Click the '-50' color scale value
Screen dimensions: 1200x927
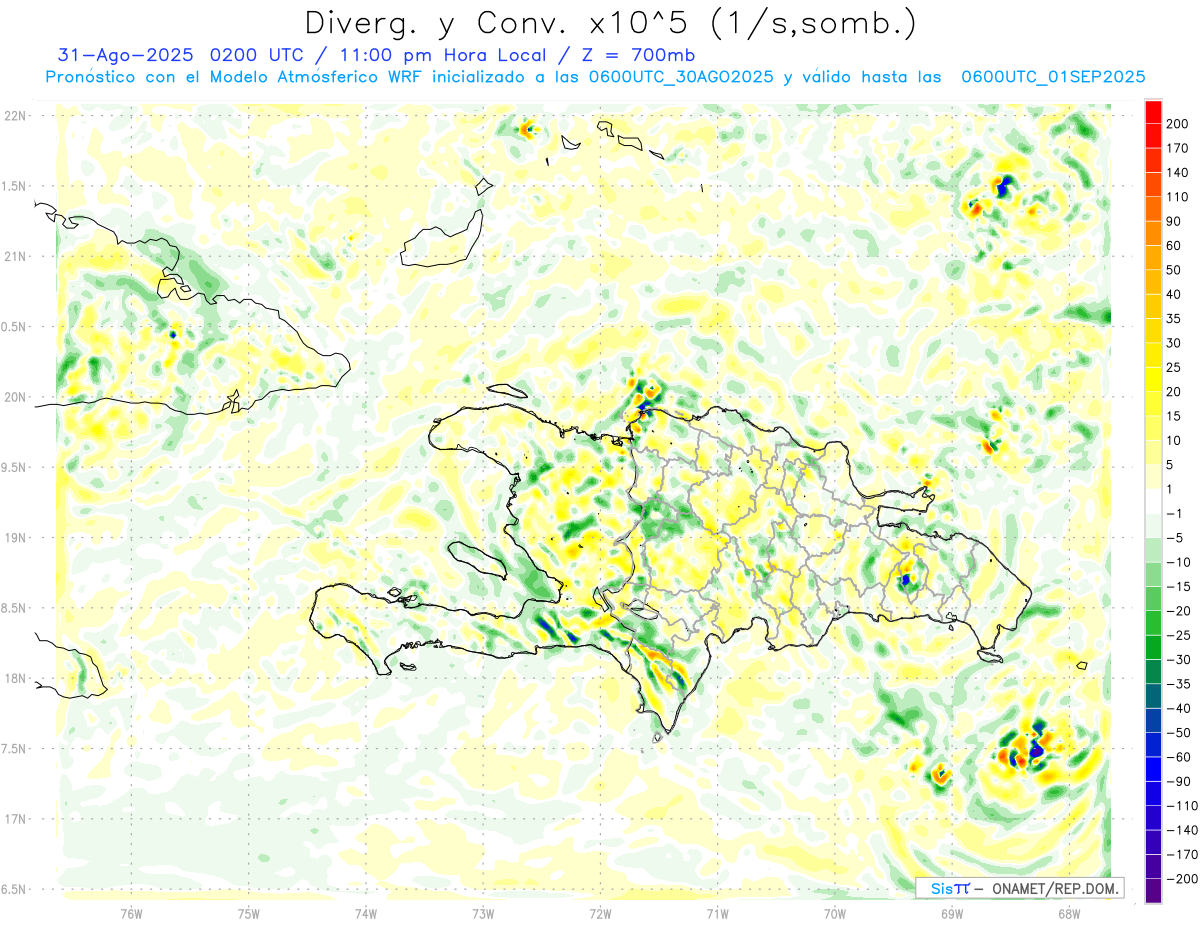pos(1181,732)
